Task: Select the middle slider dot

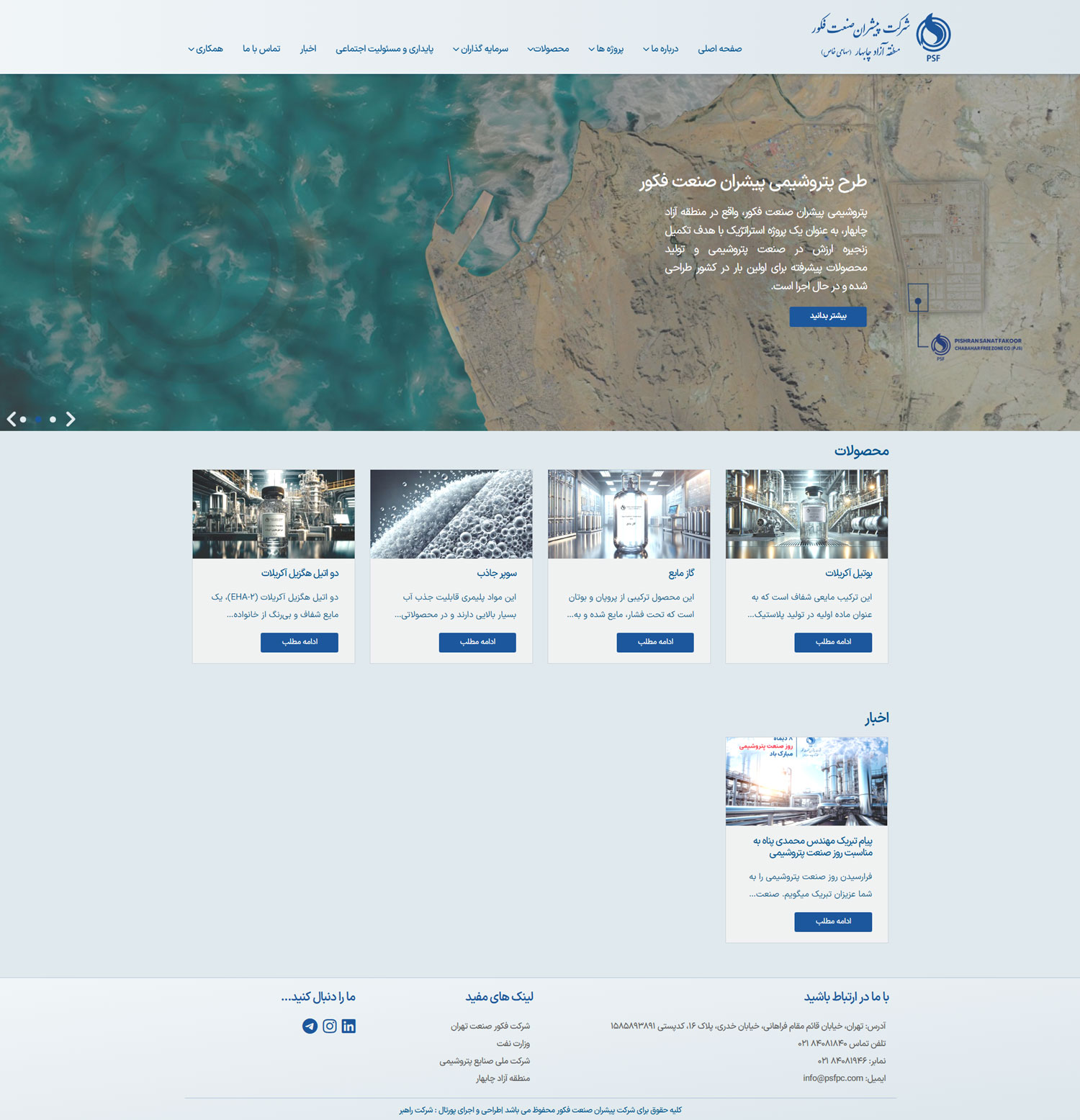Action: coord(37,419)
